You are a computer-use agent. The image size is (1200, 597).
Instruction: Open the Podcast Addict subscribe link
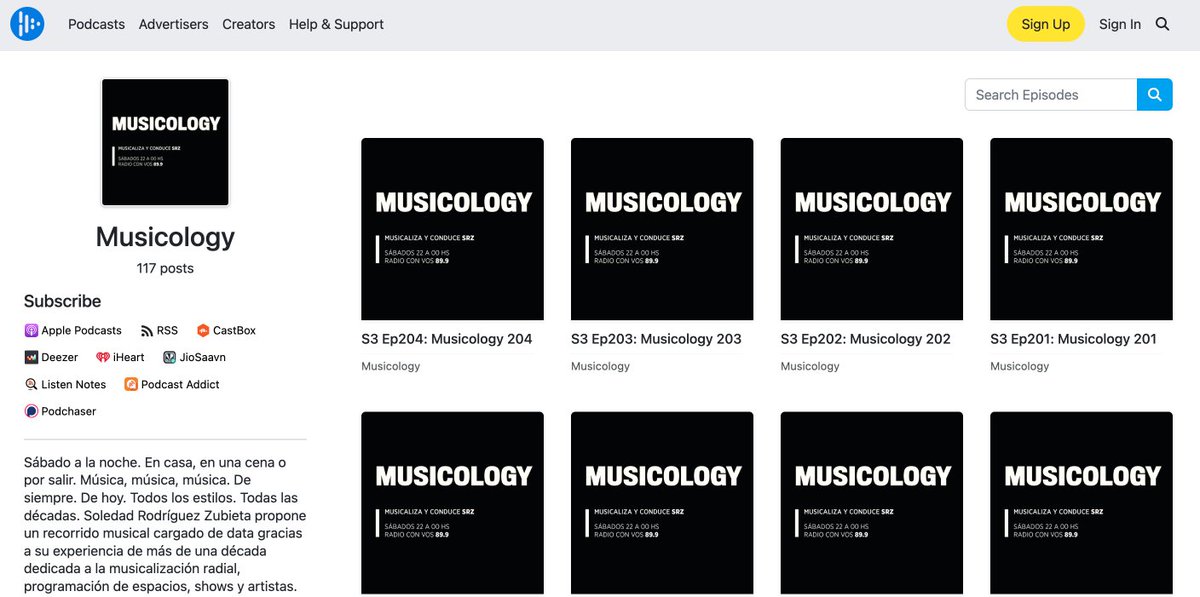172,384
